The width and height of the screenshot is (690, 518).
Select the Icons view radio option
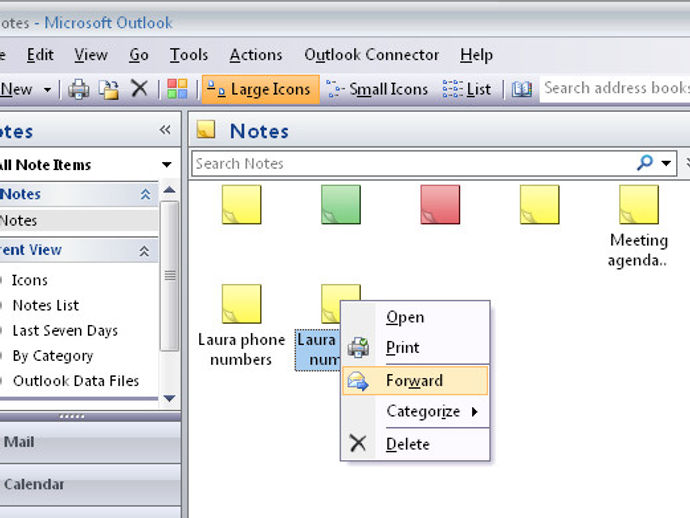pyautogui.click(x=29, y=280)
